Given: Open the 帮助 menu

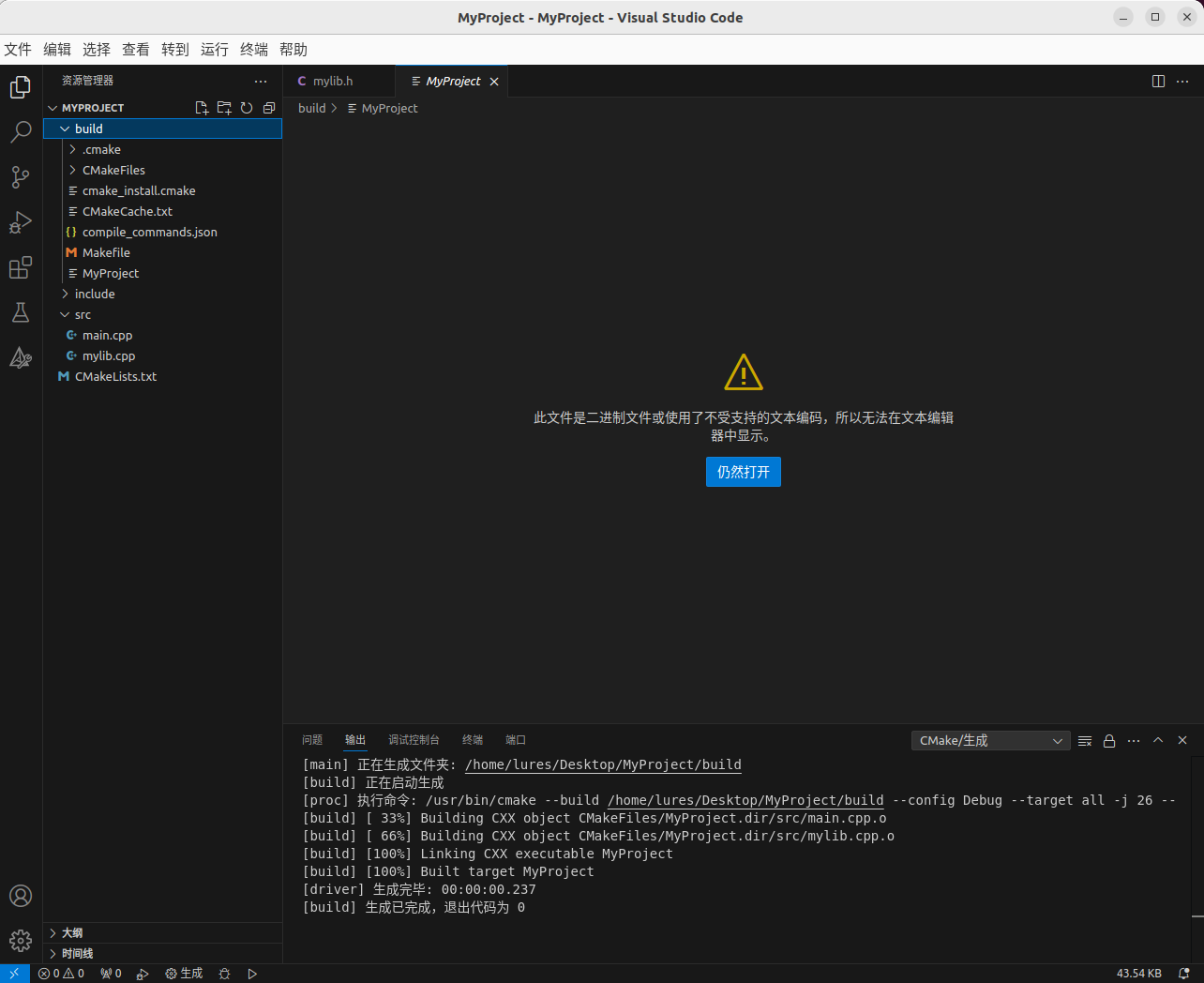Looking at the screenshot, I should 293,50.
